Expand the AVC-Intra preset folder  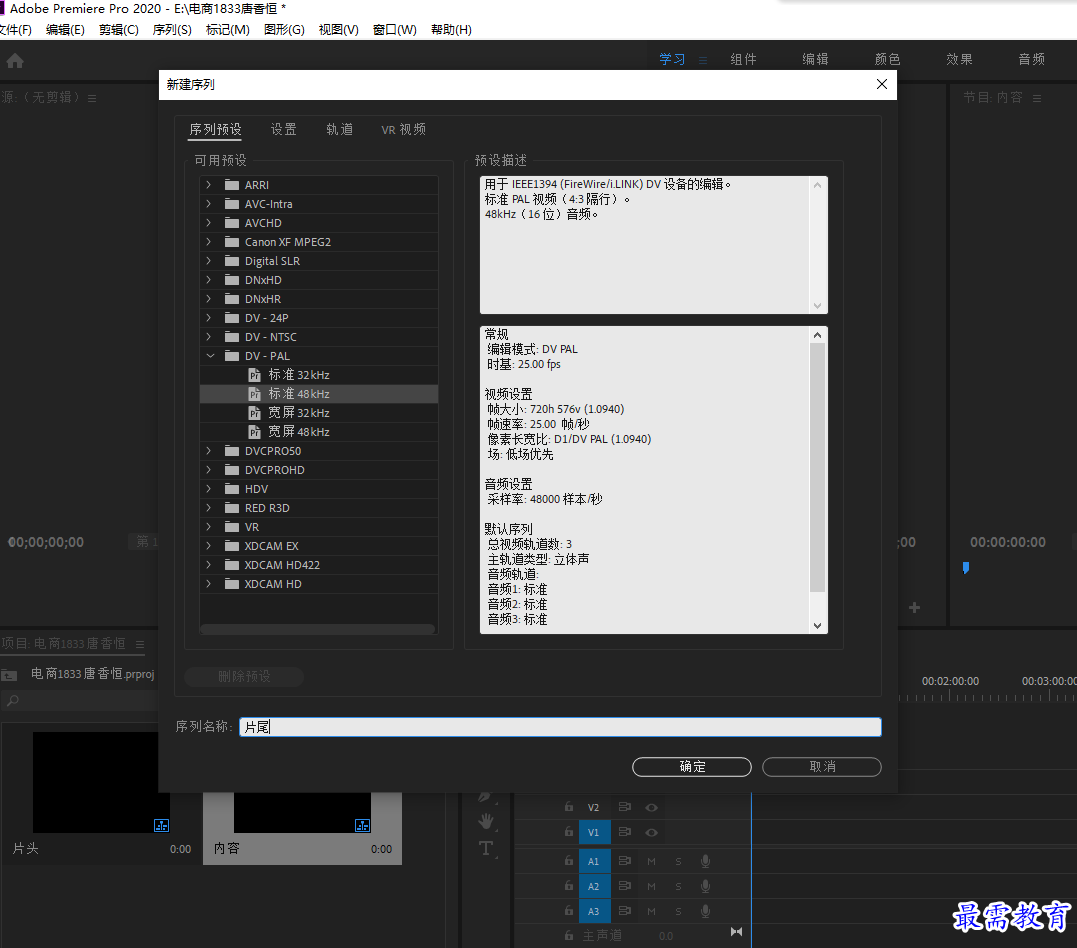[x=209, y=204]
